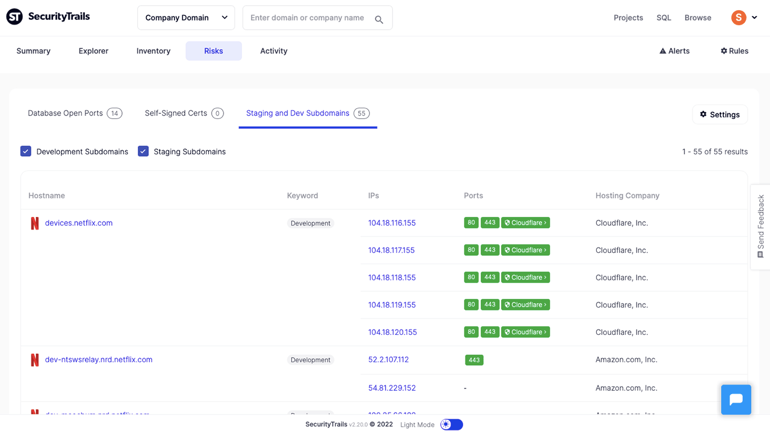This screenshot has width=770, height=434.
Task: Open the Send Feedback side tab
Action: pos(760,227)
